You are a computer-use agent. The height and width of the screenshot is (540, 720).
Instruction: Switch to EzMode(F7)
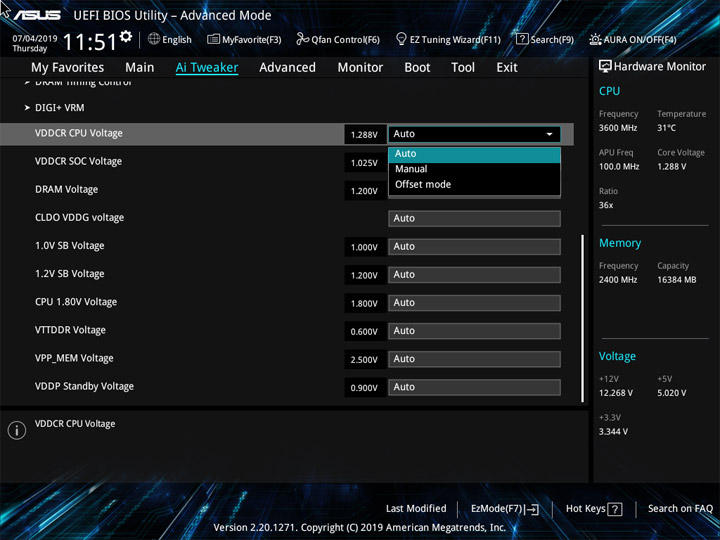coord(497,509)
